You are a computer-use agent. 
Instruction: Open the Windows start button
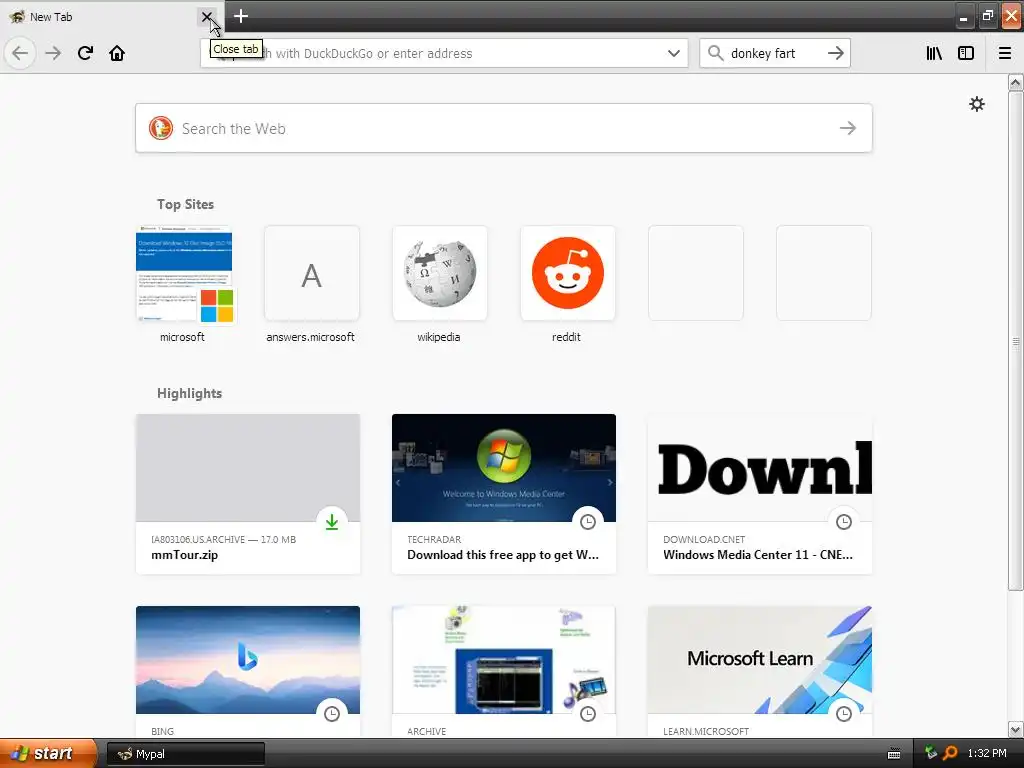click(x=48, y=754)
